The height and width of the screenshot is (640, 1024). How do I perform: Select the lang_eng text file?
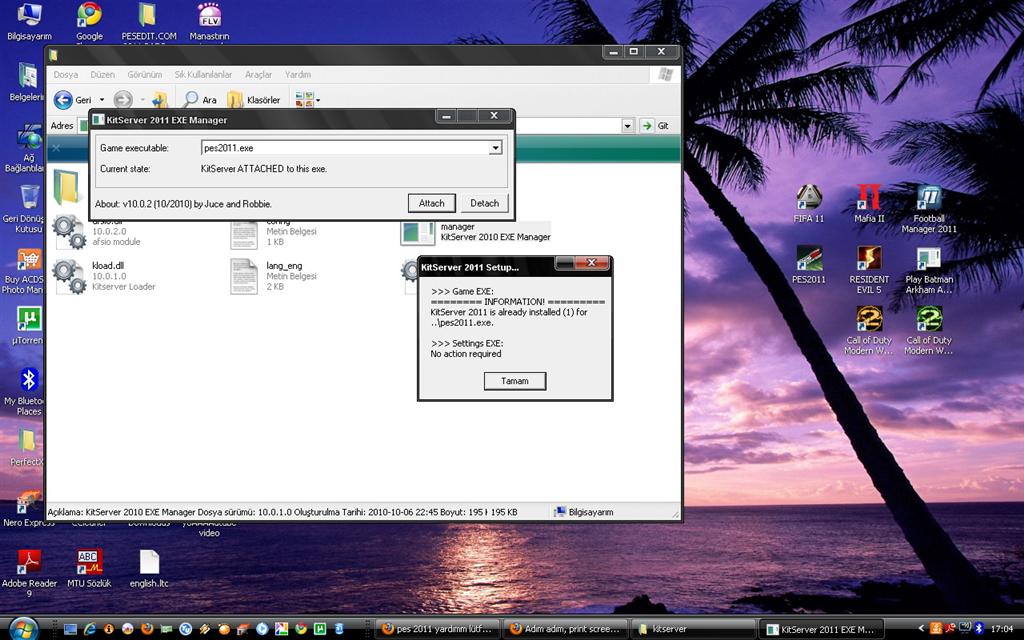pyautogui.click(x=274, y=276)
